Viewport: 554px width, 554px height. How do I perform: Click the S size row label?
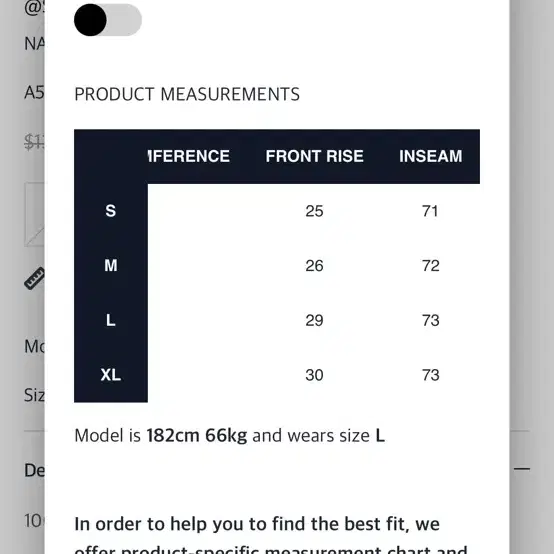pyautogui.click(x=111, y=211)
